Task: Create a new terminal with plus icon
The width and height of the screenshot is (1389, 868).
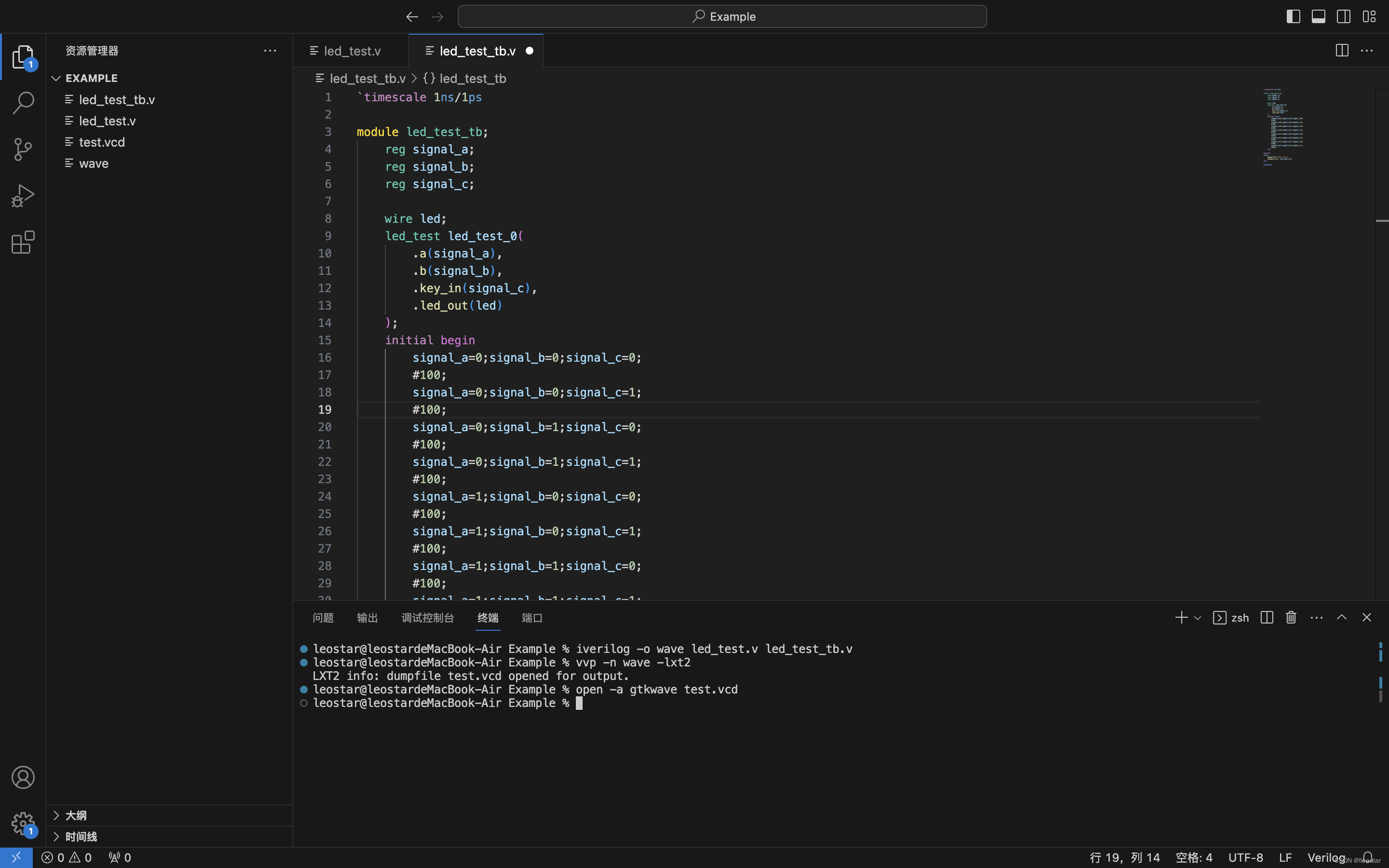Action: click(x=1181, y=618)
